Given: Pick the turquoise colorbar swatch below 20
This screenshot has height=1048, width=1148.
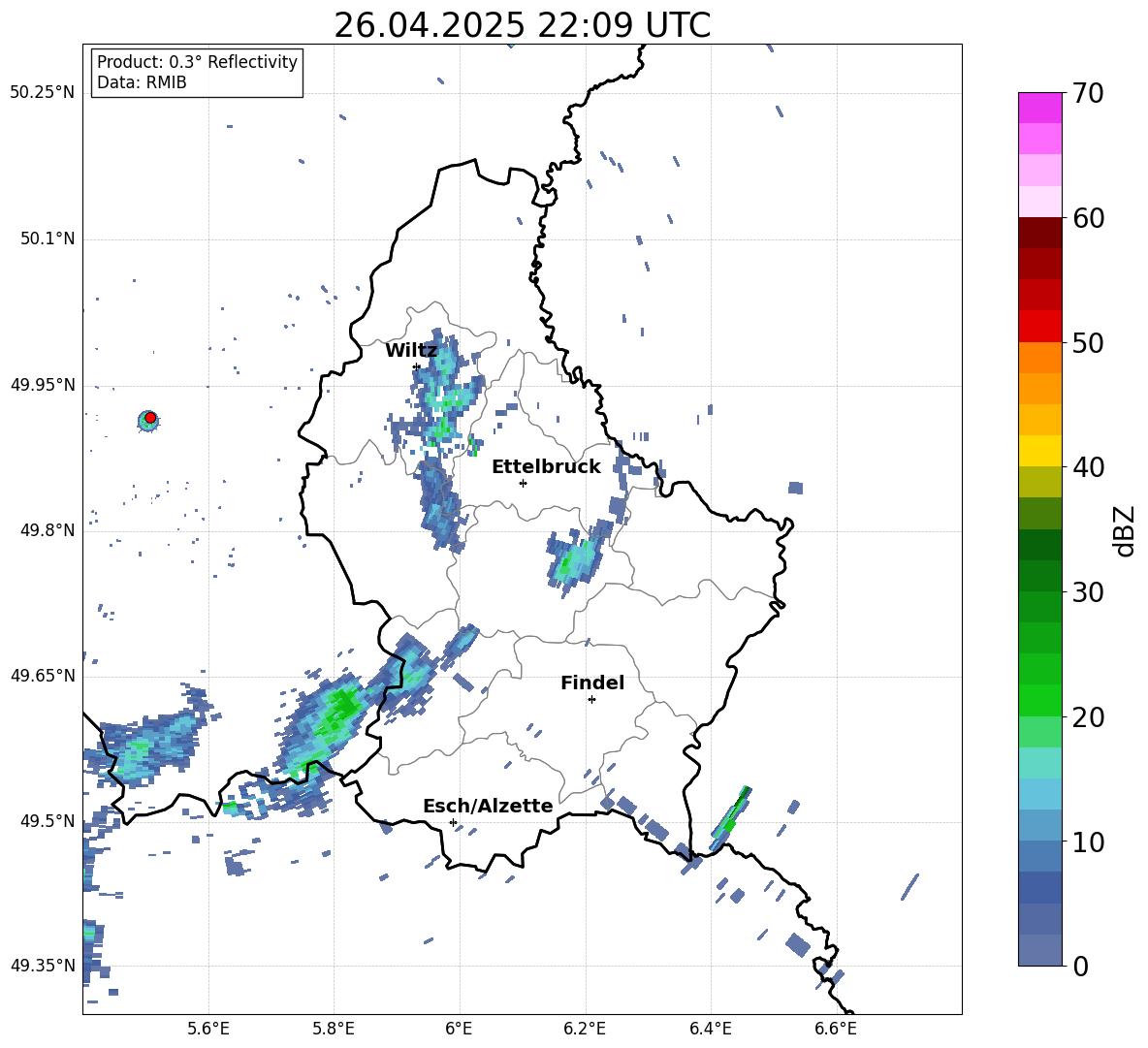Looking at the screenshot, I should 1039,763.
